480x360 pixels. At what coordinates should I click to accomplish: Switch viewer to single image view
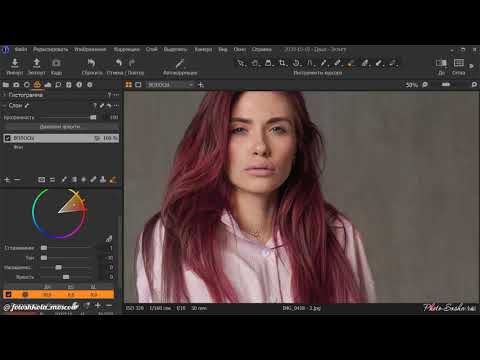[138, 85]
